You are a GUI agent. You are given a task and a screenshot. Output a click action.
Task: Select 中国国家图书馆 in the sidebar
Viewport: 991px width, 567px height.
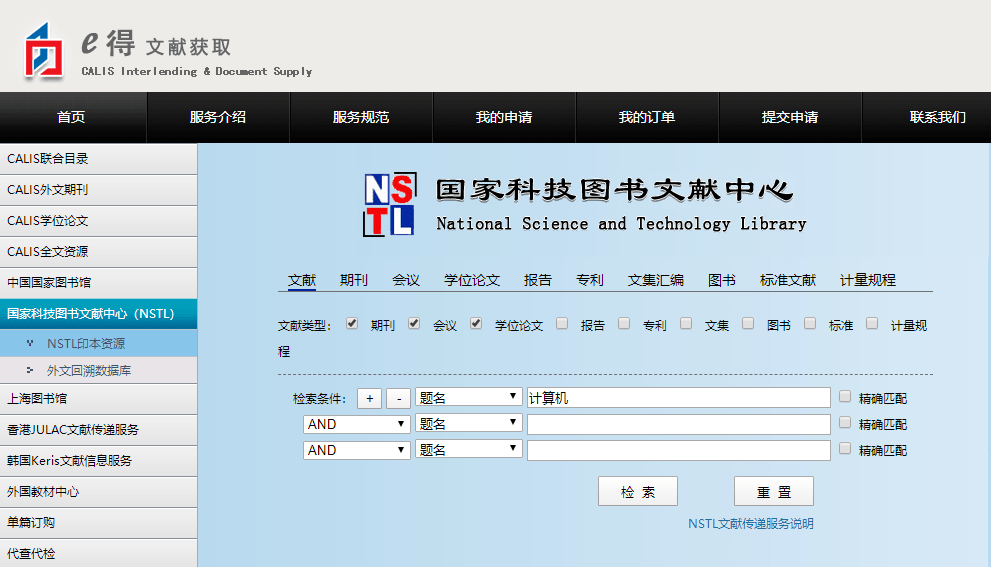(99, 283)
